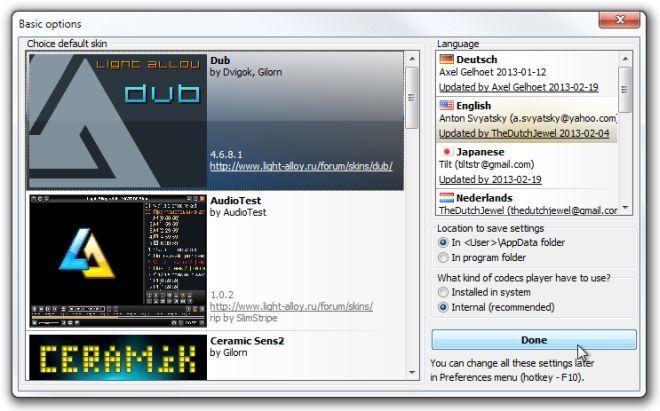Click the Ceramic Sens2 skin title
This screenshot has height=411, width=660.
click(x=247, y=341)
